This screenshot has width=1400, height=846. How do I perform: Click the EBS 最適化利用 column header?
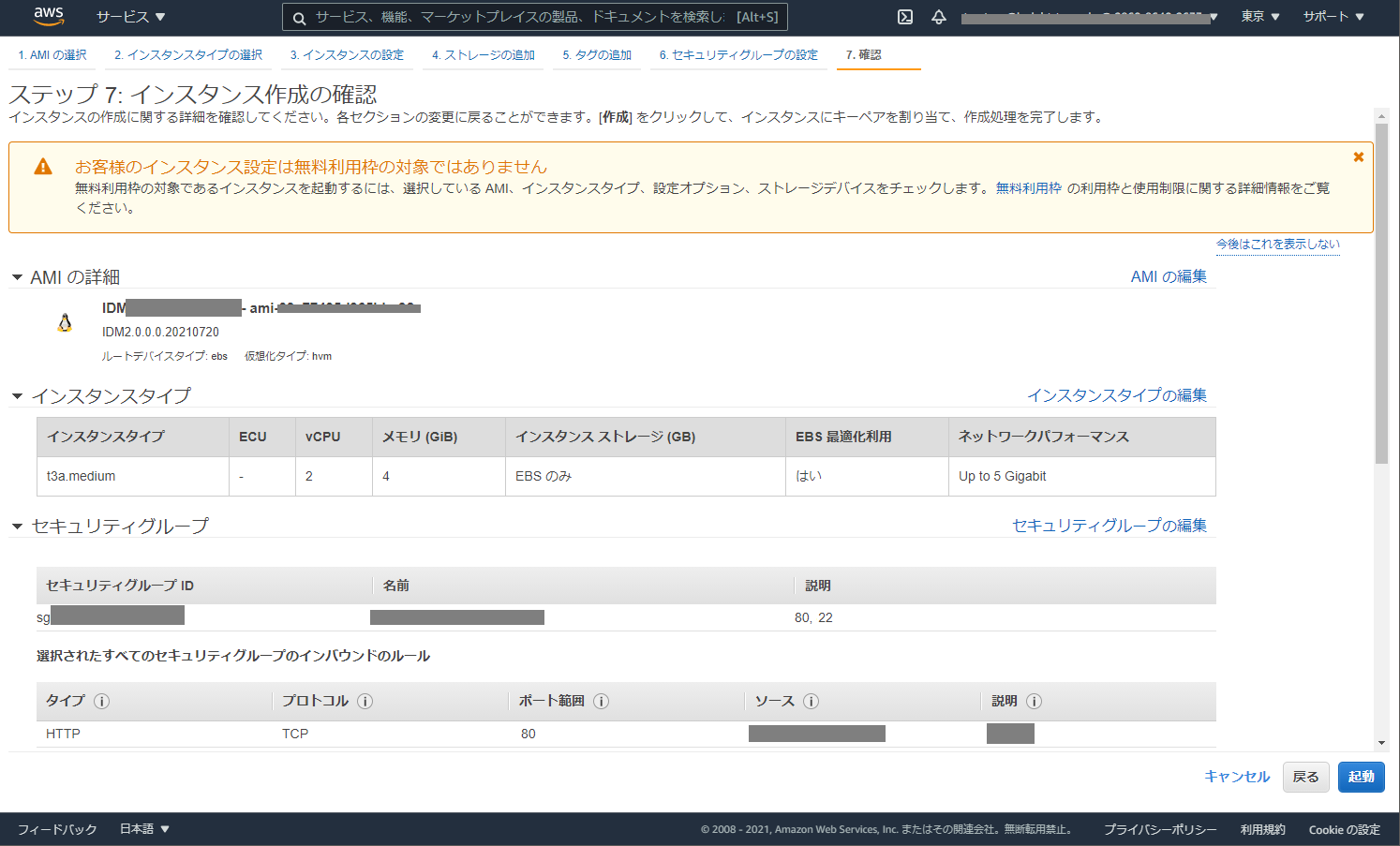pyautogui.click(x=868, y=437)
